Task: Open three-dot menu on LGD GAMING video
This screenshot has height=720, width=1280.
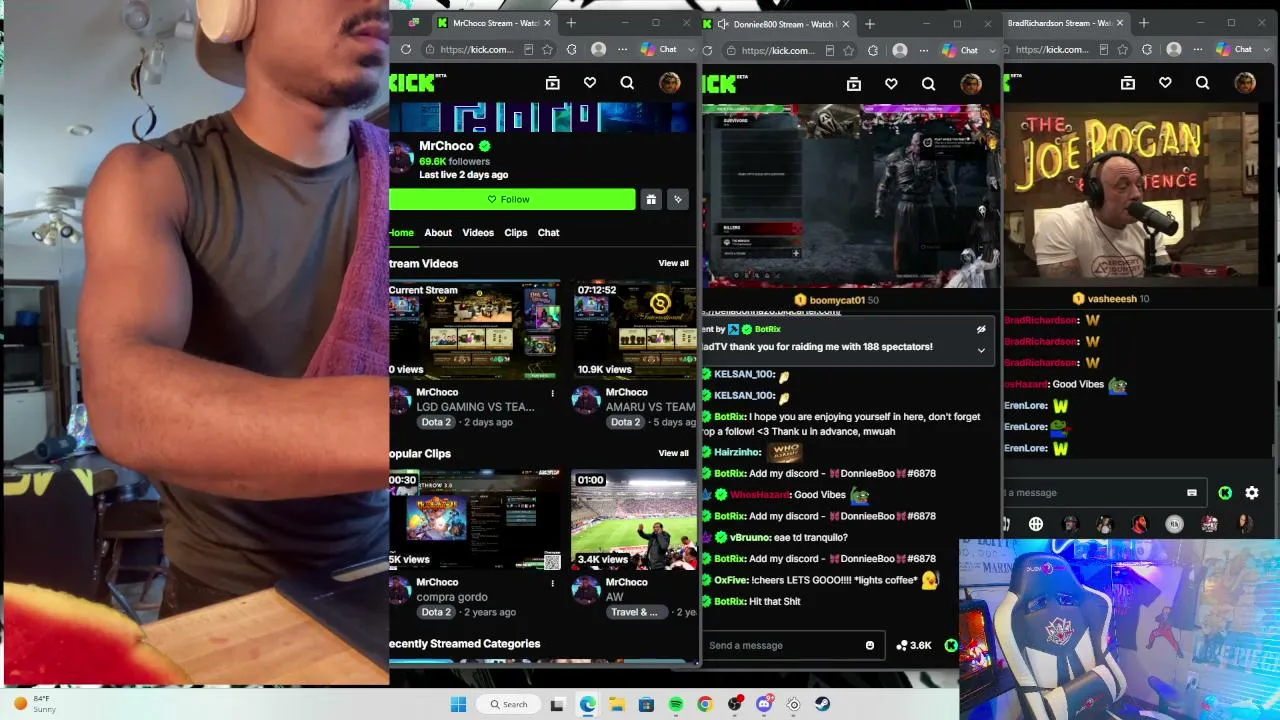Action: coord(553,393)
